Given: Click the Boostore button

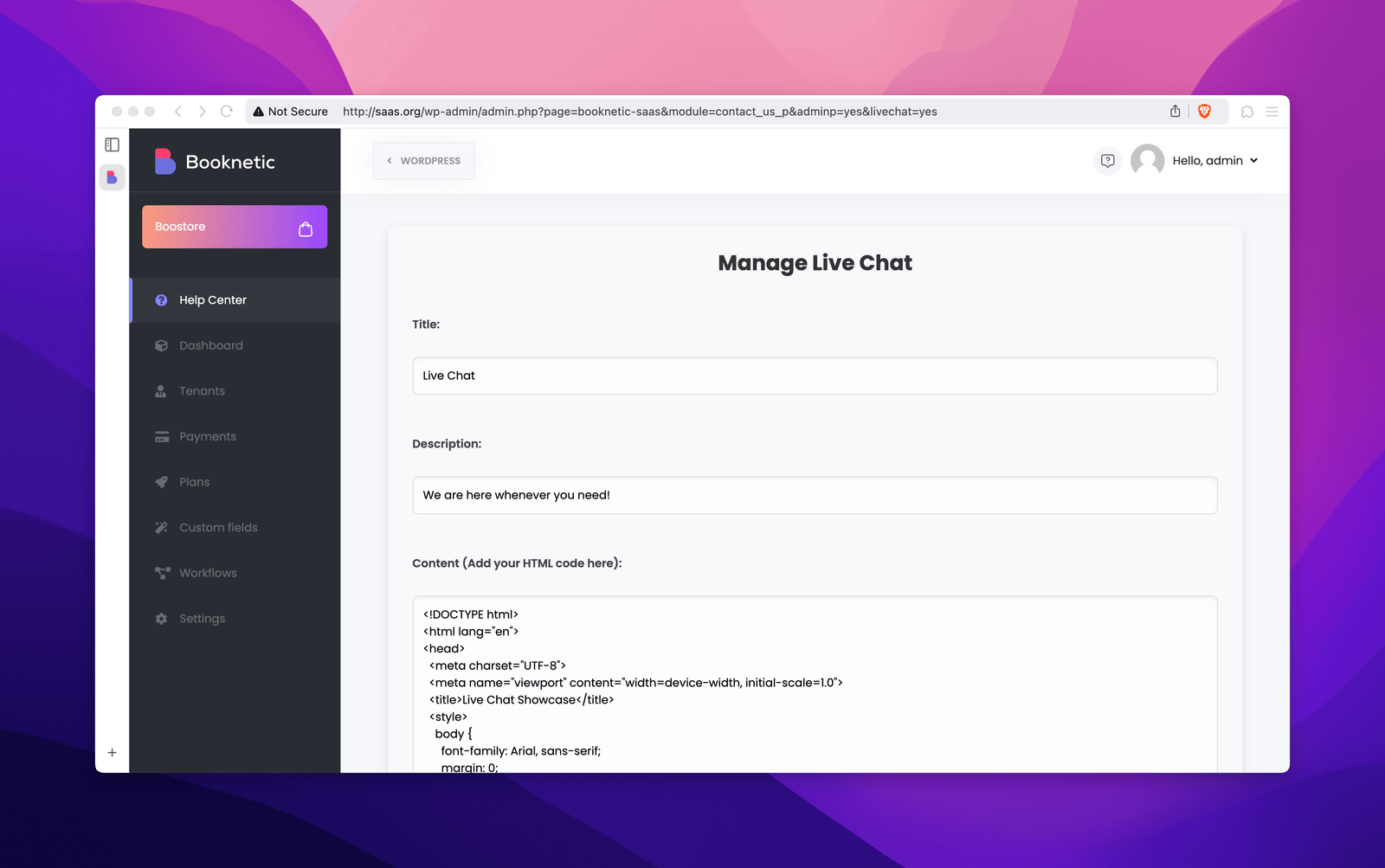Looking at the screenshot, I should 235,227.
